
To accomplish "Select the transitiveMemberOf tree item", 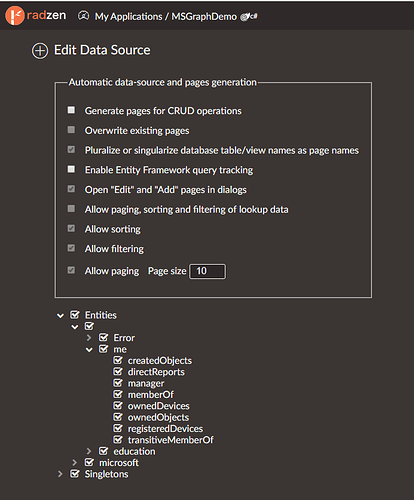I will [170, 440].
